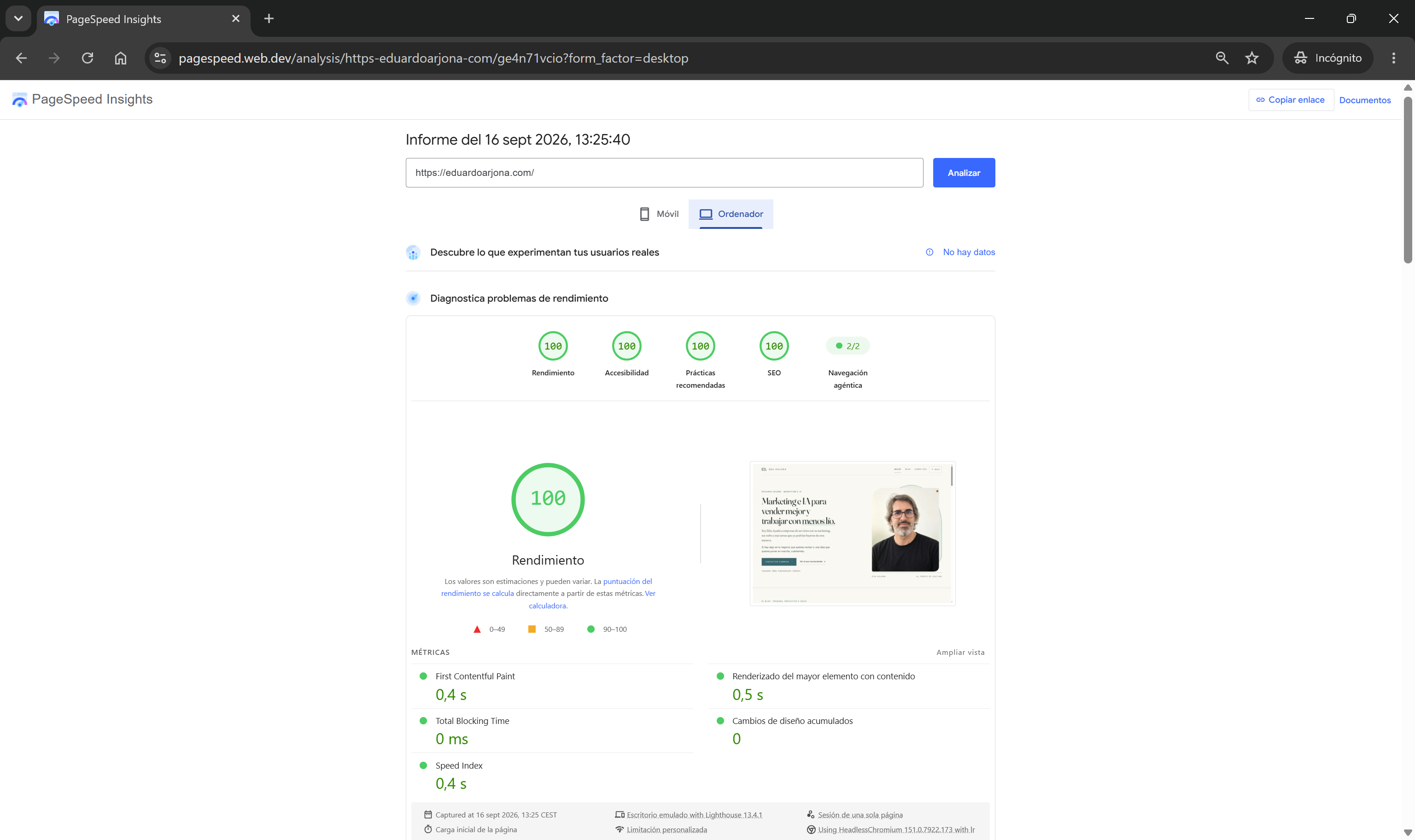
Task: Click the red triangle 0–49 legend icon
Action: click(477, 630)
